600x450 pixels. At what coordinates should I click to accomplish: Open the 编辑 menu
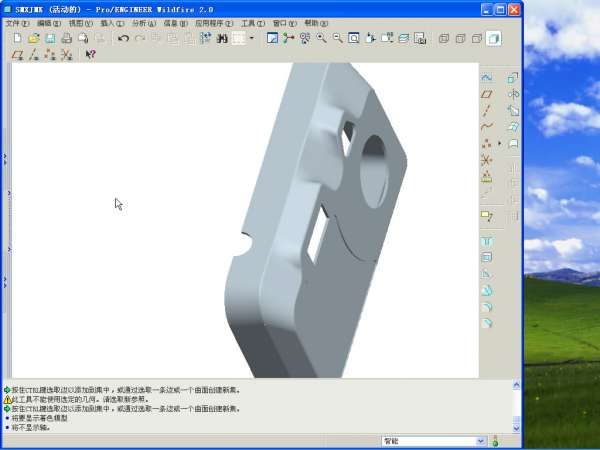coord(49,23)
